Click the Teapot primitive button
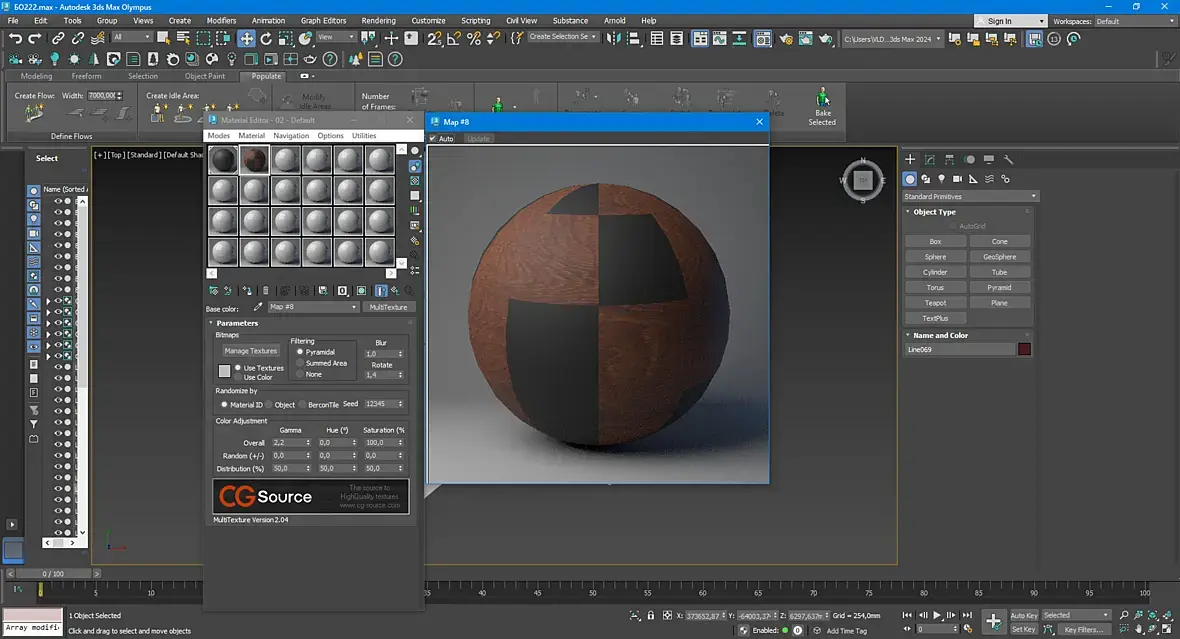Screen dimensions: 1180x639 coord(935,303)
